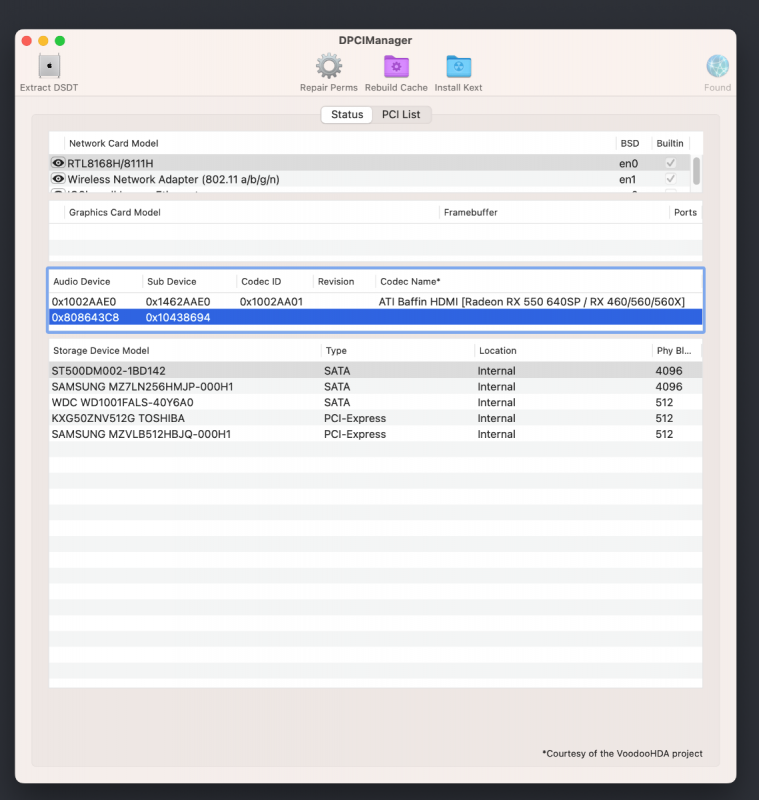Toggle eye icon beside Wireless Network Adapter
759x800 pixels.
tap(58, 179)
